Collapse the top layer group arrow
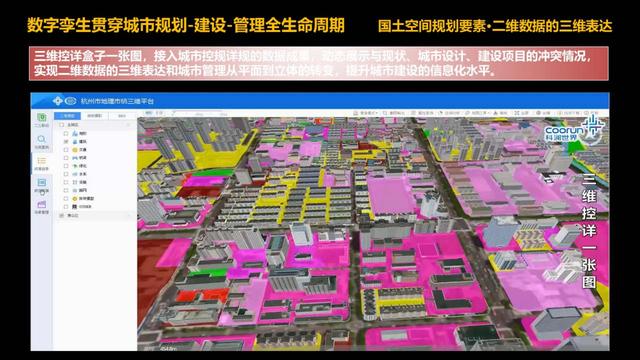 [128, 125]
